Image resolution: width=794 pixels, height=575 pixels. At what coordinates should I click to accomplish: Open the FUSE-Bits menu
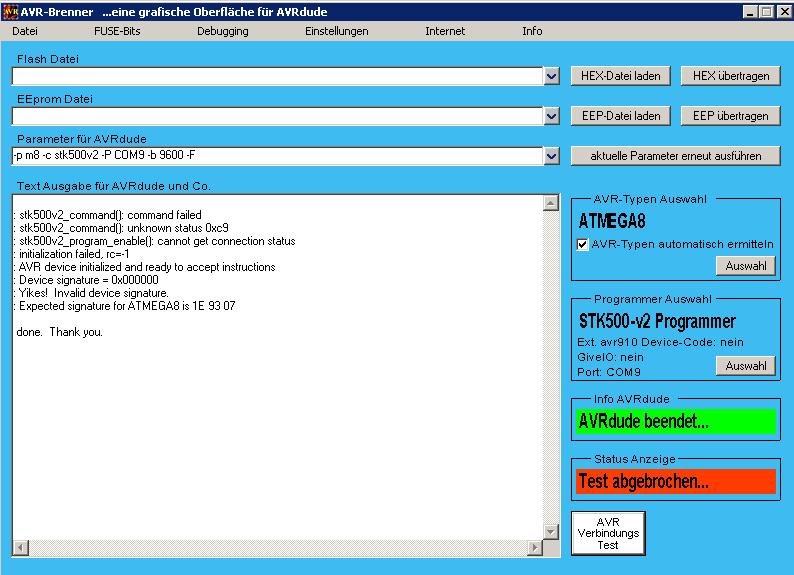[117, 31]
